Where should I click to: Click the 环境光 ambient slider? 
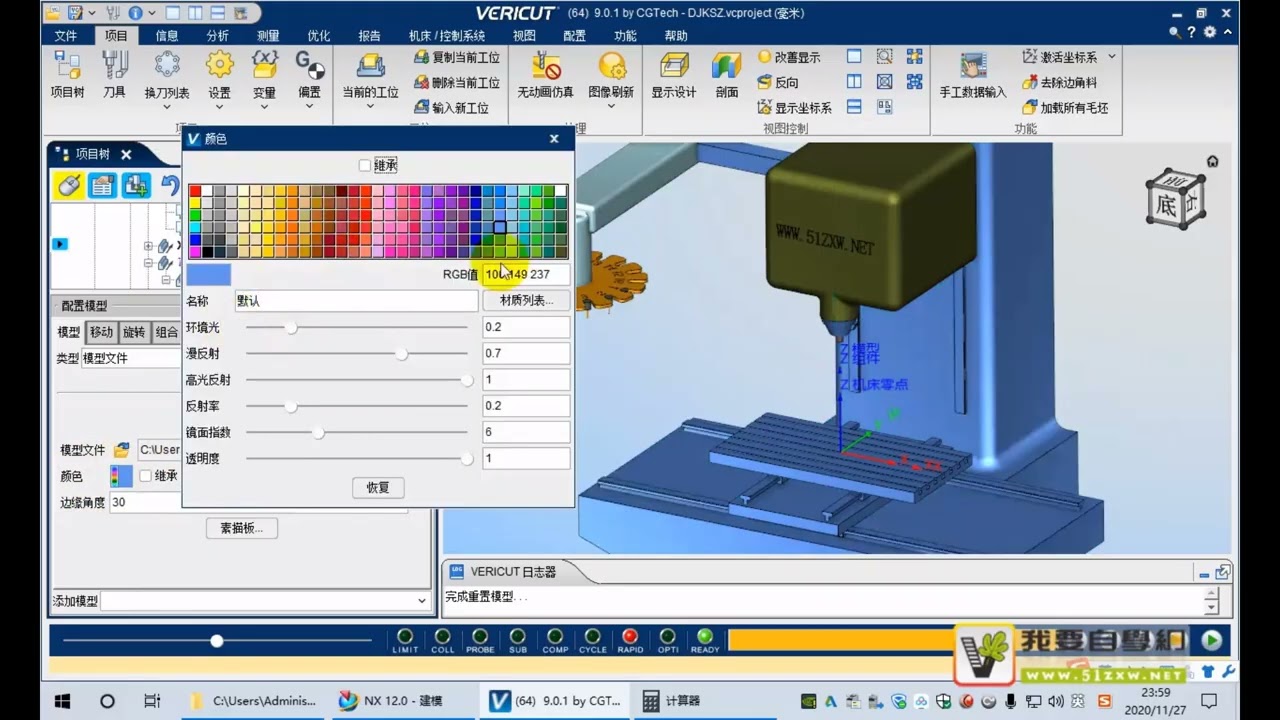[356, 327]
